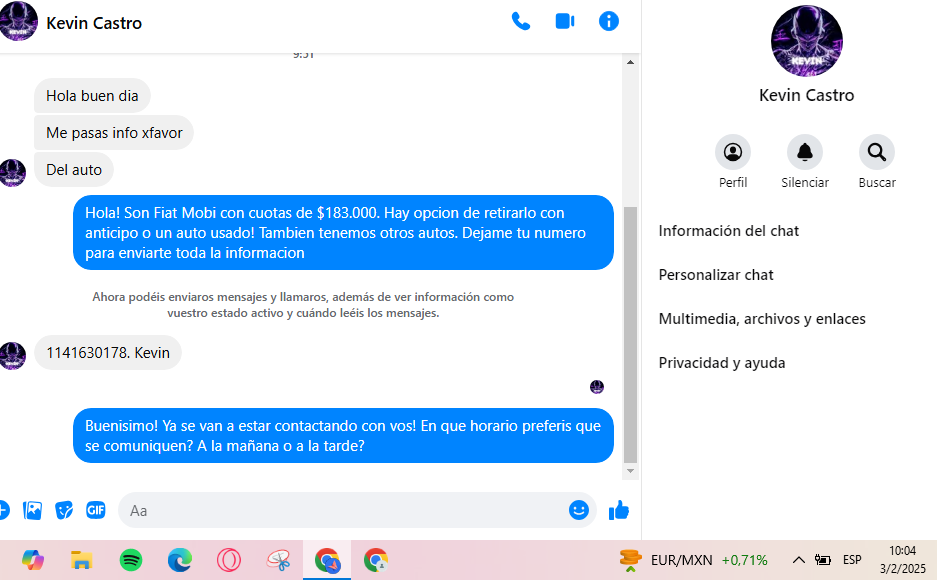Send a thumbs-up like
Screen dimensions: 937x580
(618, 510)
